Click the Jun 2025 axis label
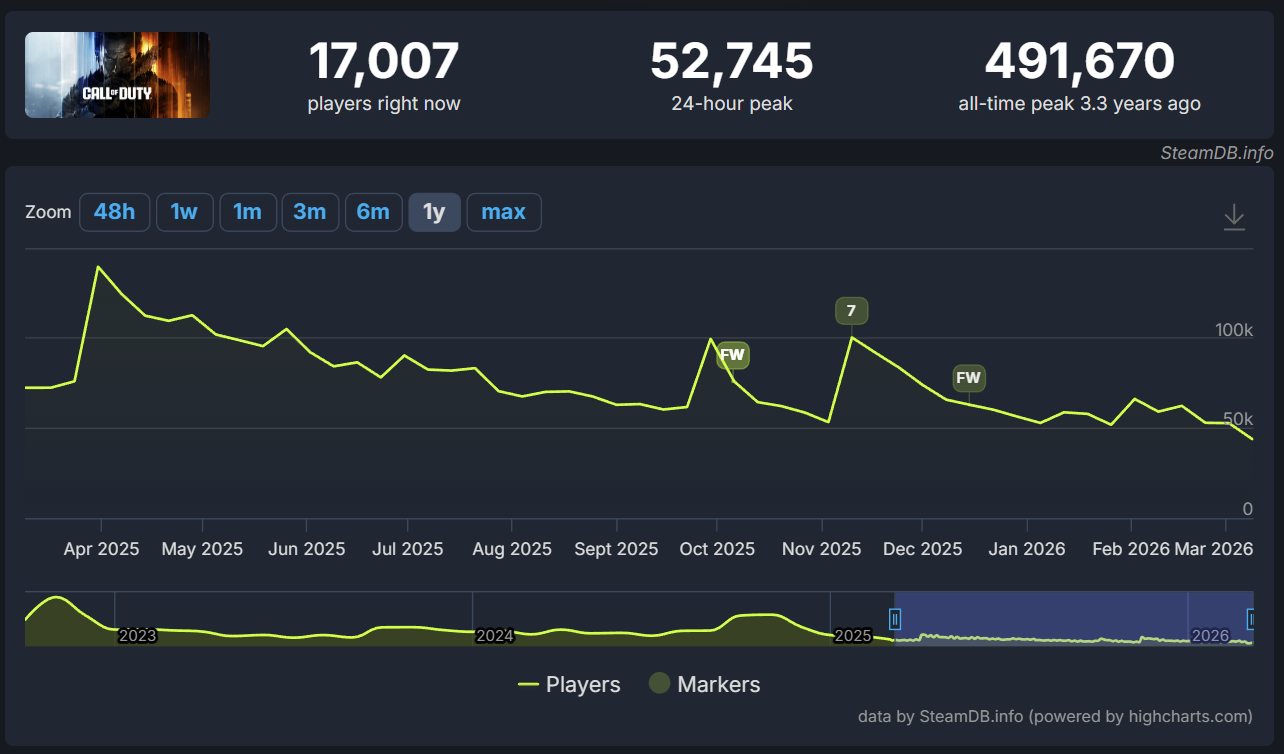Viewport: 1284px width, 754px height. (x=307, y=549)
